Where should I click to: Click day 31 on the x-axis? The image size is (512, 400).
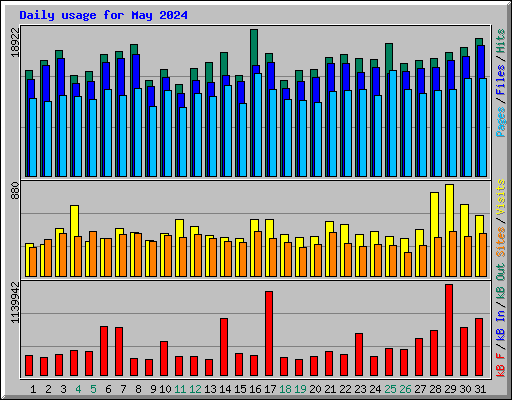(480, 389)
